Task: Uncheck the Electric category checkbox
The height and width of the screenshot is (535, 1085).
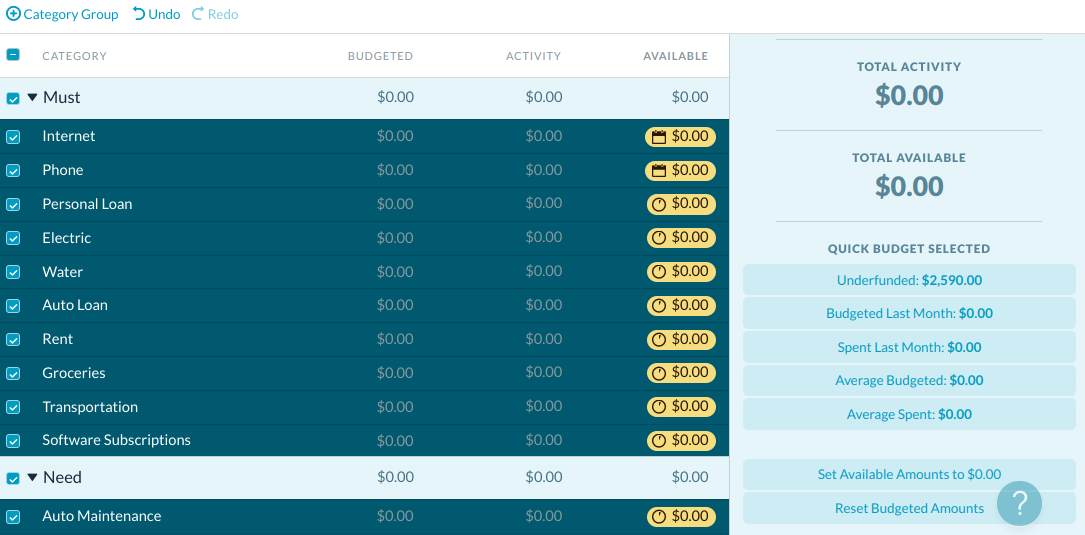Action: pos(13,238)
